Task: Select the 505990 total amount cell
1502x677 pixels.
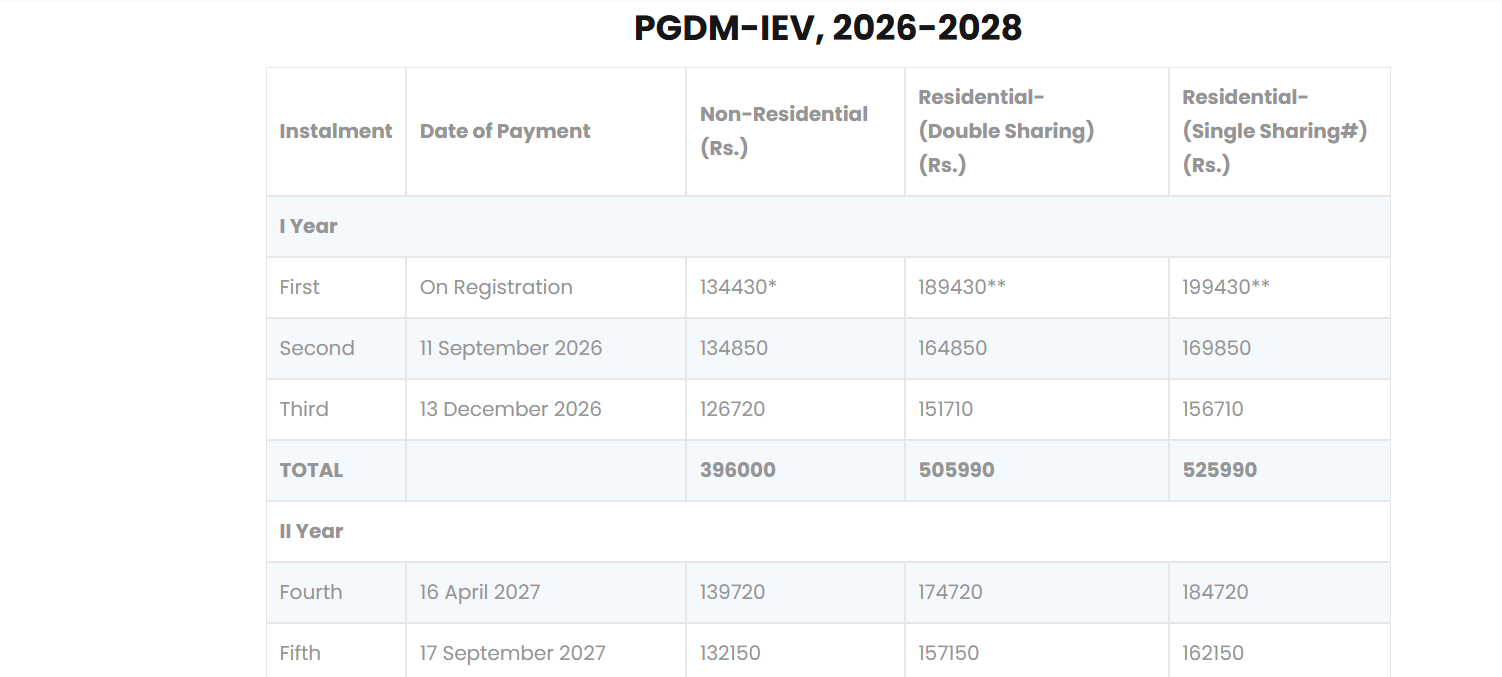Action: [x=956, y=470]
